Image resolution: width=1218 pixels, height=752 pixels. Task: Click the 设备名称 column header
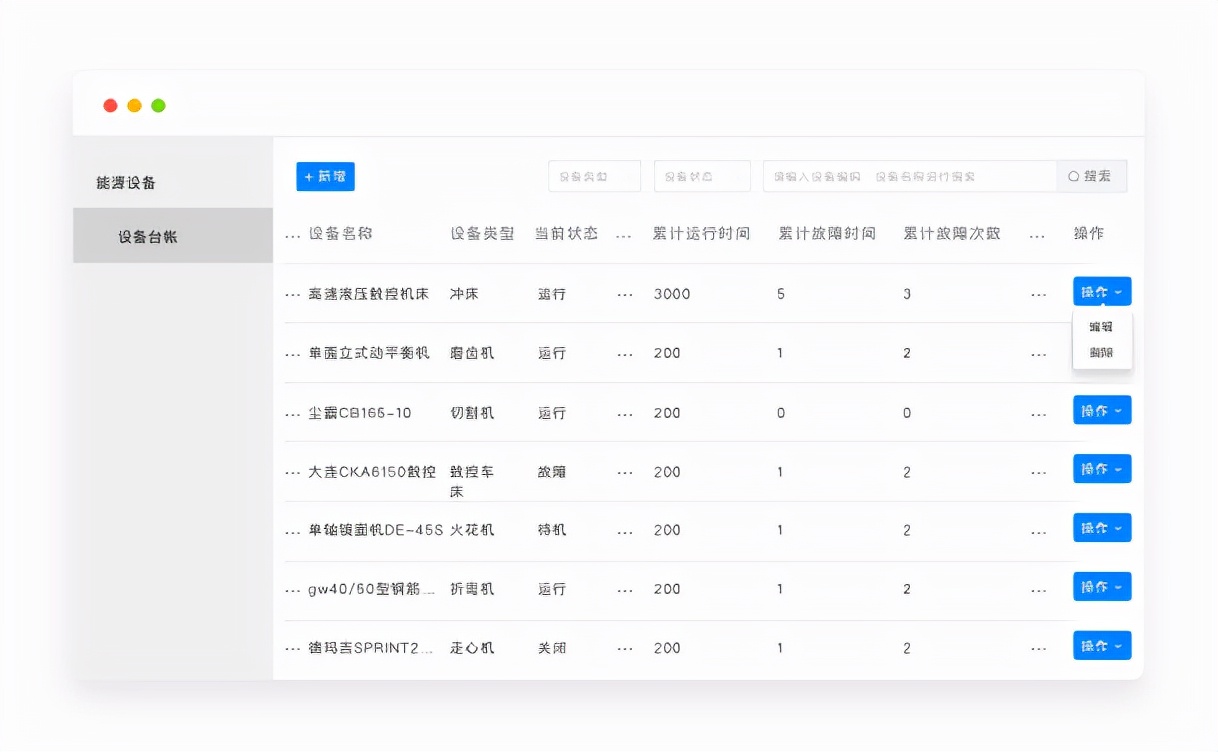coord(341,234)
